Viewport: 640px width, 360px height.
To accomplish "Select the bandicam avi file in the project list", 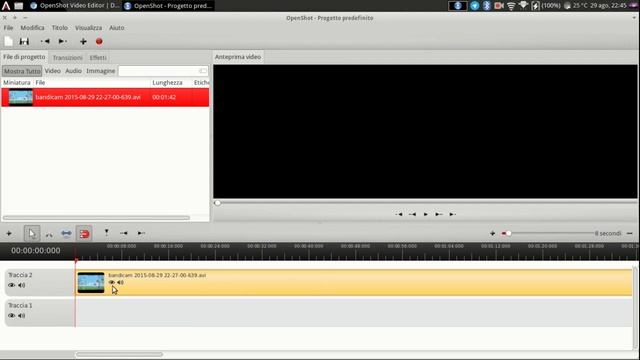I will coord(105,98).
